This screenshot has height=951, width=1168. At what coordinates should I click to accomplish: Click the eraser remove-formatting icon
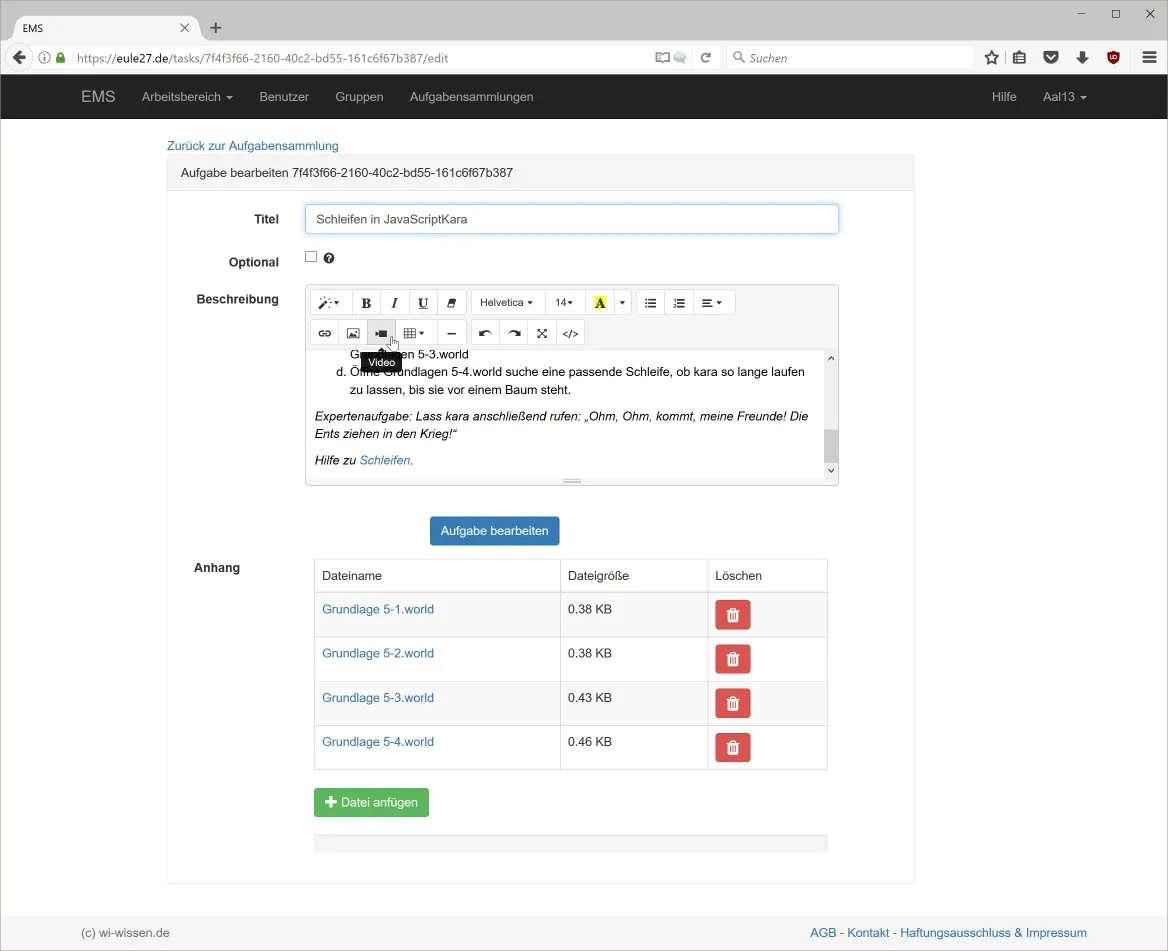tap(451, 303)
